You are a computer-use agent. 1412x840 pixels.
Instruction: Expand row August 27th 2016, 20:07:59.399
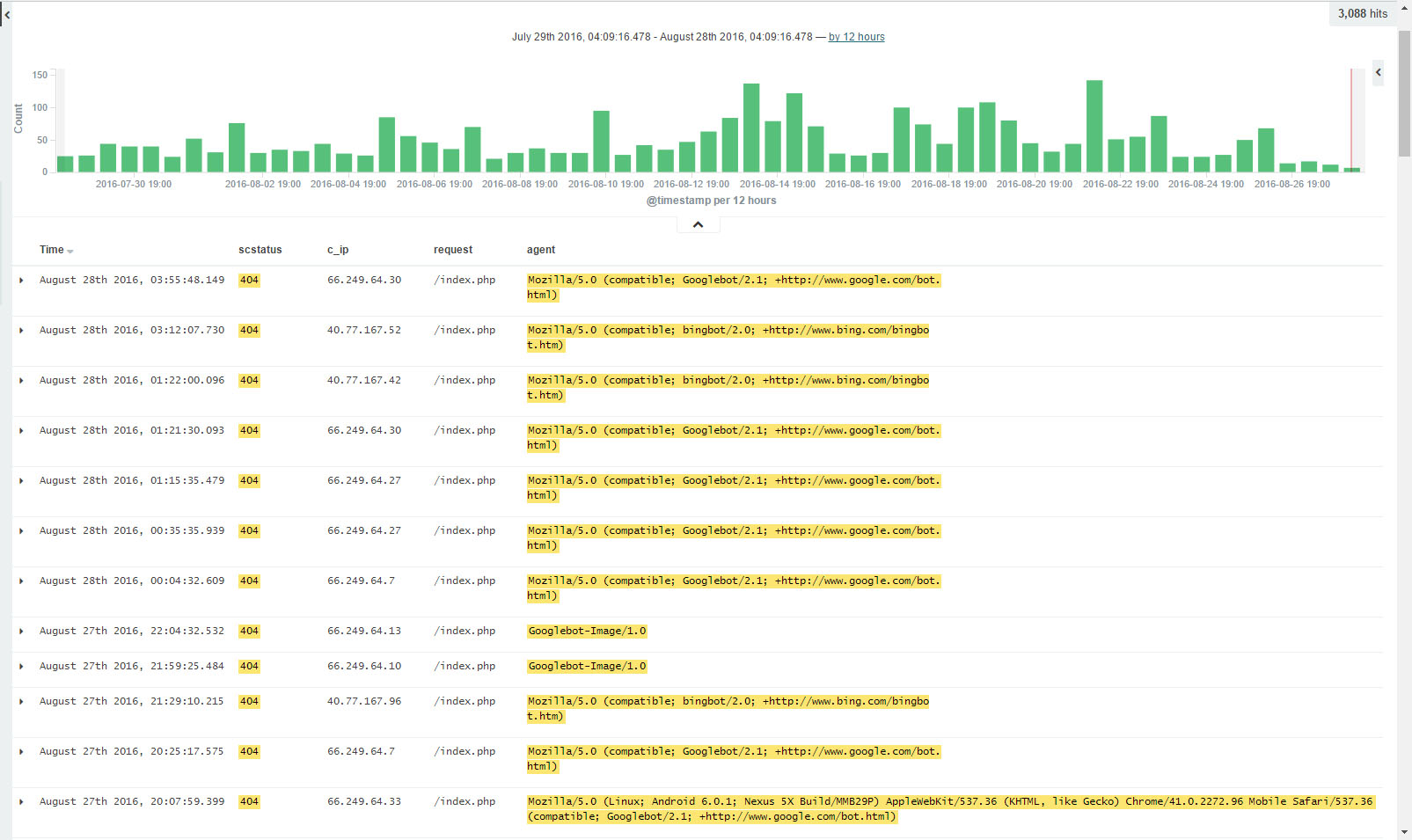[x=22, y=802]
